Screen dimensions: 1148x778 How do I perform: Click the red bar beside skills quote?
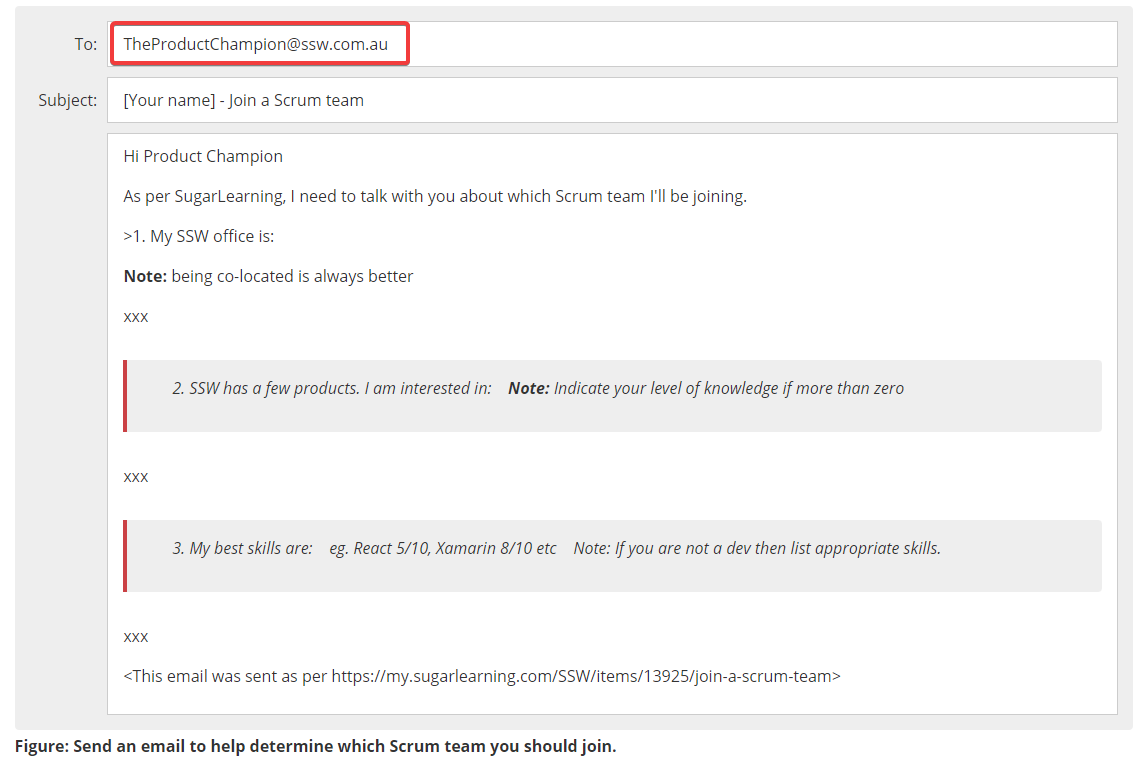point(125,556)
